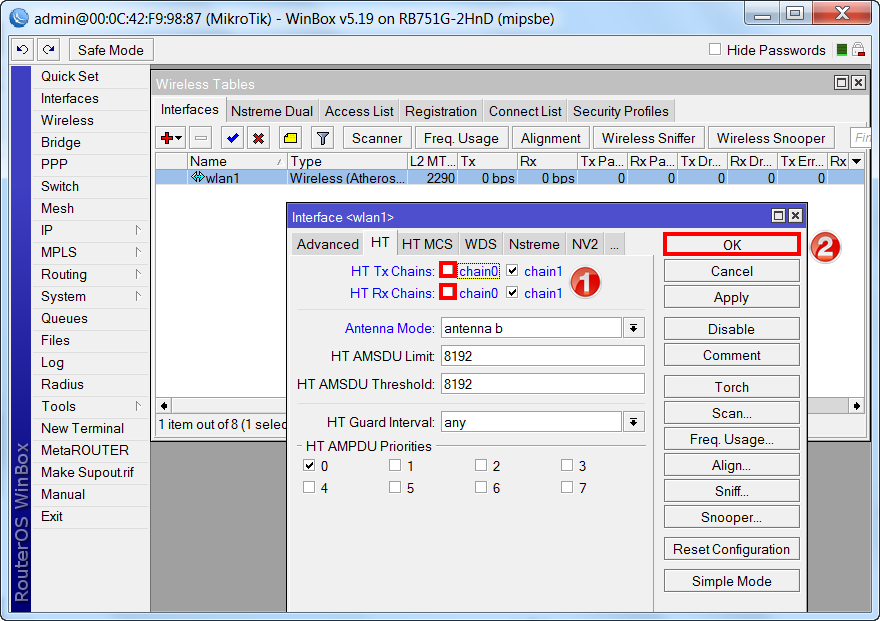This screenshot has height=621, width=880.
Task: Click the undo arrow icon
Action: [23, 50]
